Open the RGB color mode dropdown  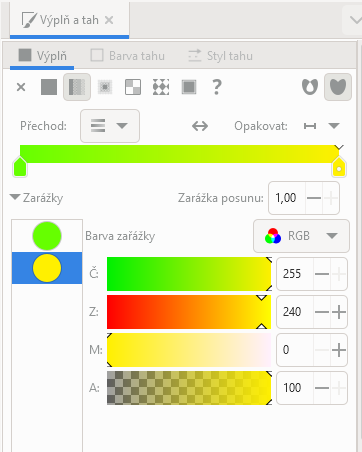coord(301,236)
